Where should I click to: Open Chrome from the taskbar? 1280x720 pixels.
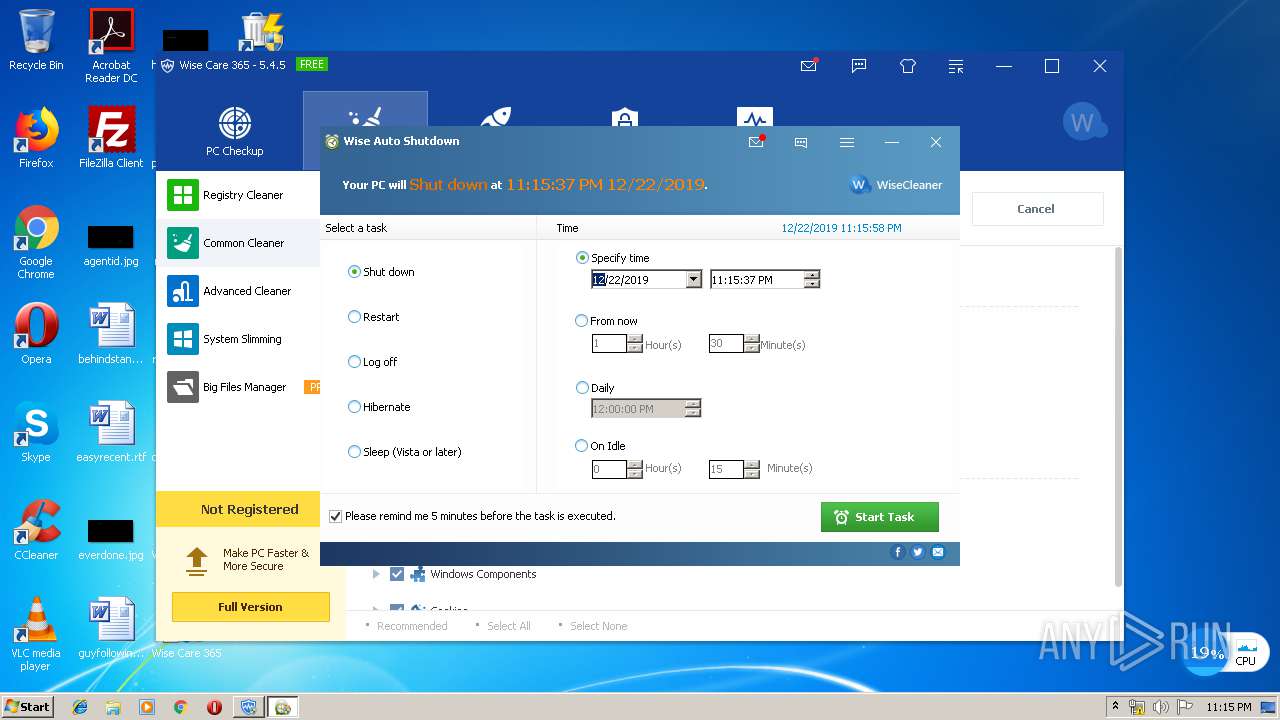181,707
